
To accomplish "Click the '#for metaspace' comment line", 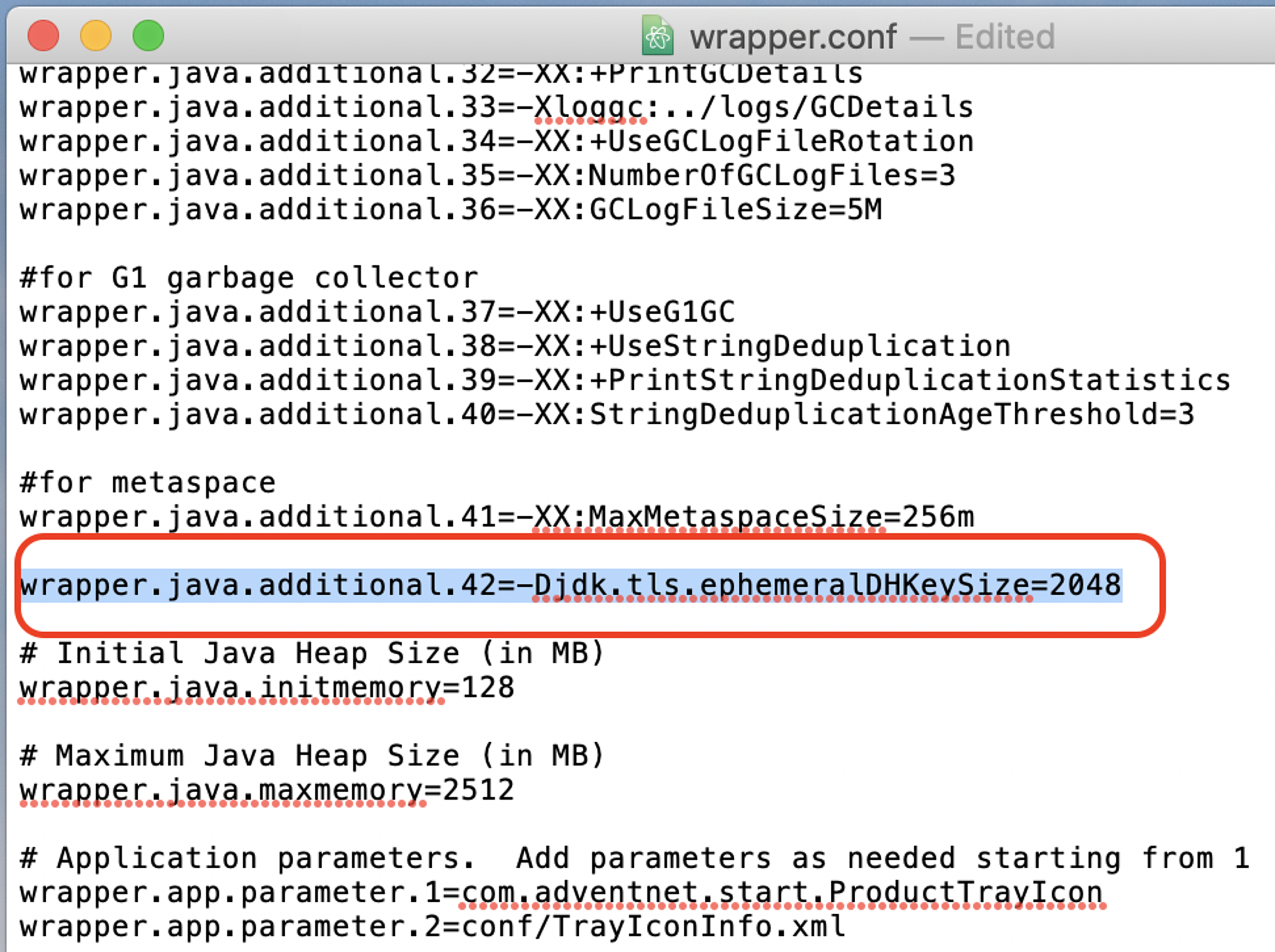I will coord(148,483).
